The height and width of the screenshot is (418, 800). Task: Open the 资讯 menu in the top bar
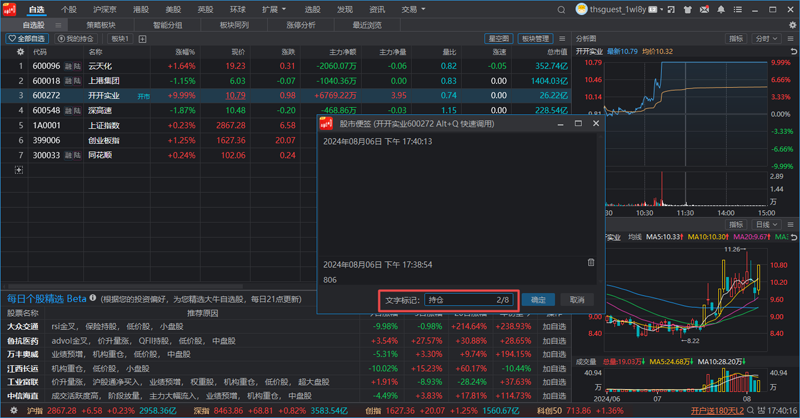tap(377, 9)
